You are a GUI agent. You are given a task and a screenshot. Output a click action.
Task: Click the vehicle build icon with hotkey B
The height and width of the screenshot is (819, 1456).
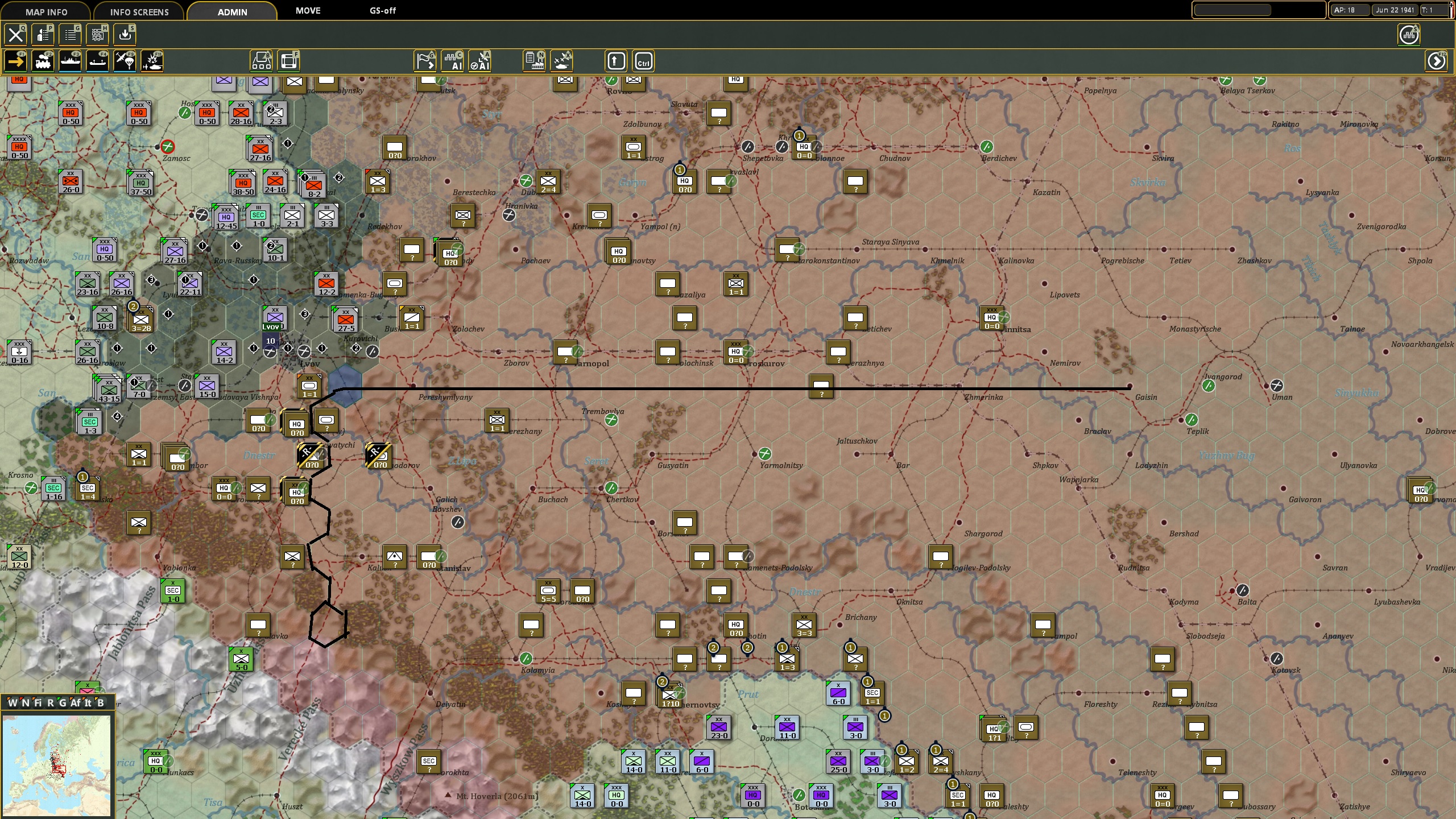[x=262, y=61]
